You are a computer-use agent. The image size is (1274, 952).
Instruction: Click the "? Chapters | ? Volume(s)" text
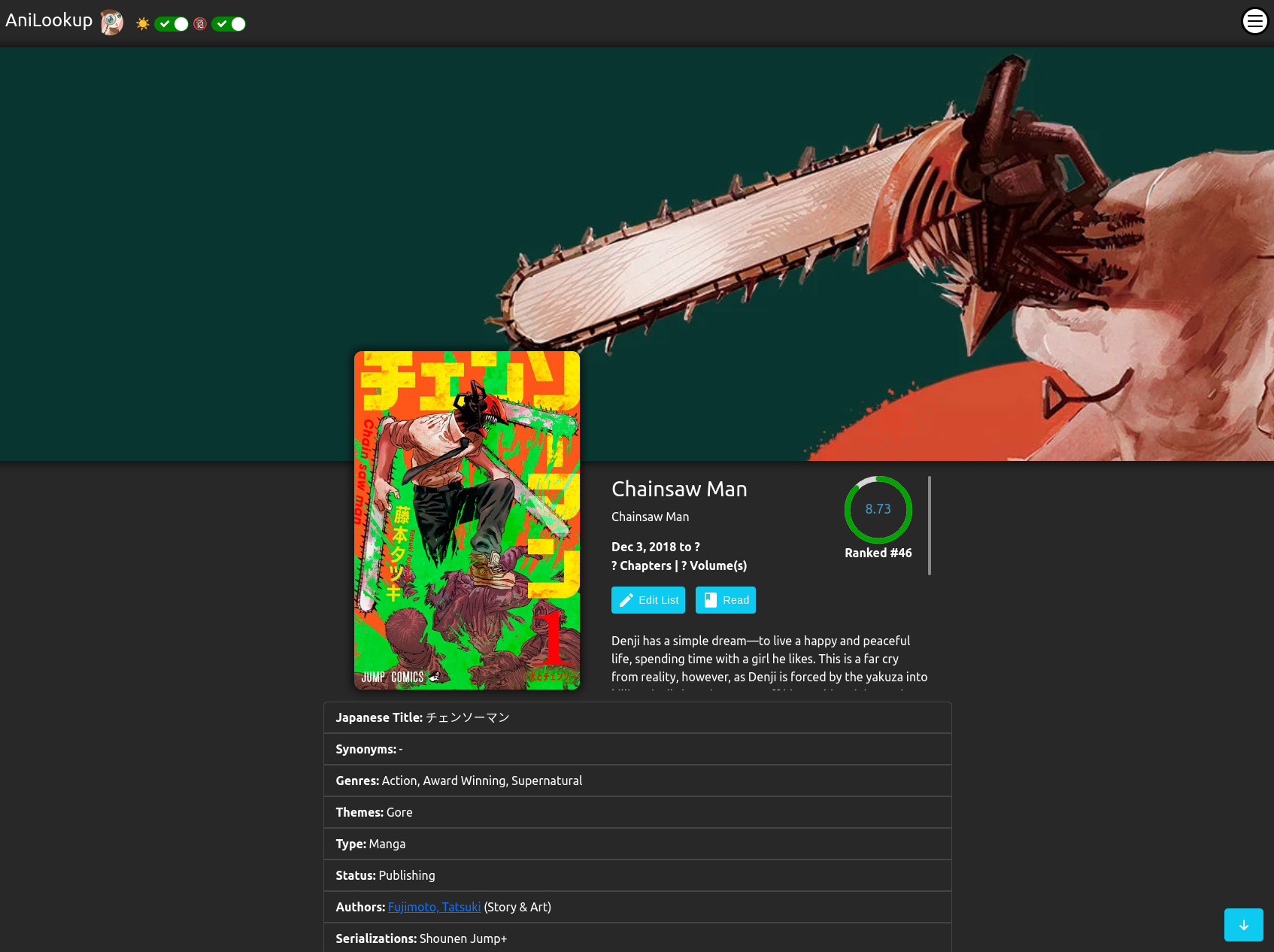pos(679,565)
